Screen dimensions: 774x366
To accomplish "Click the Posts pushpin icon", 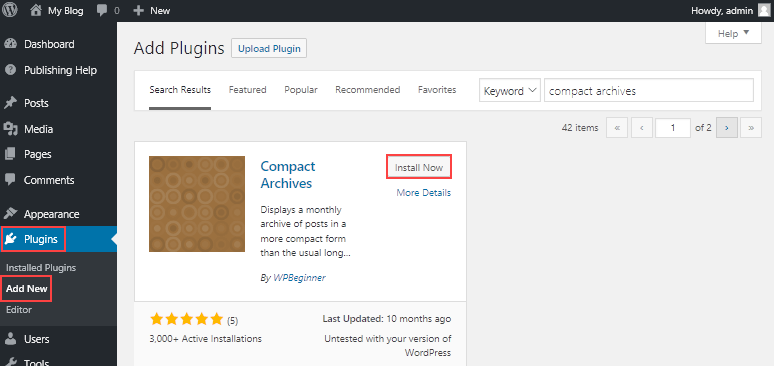I will [10, 103].
